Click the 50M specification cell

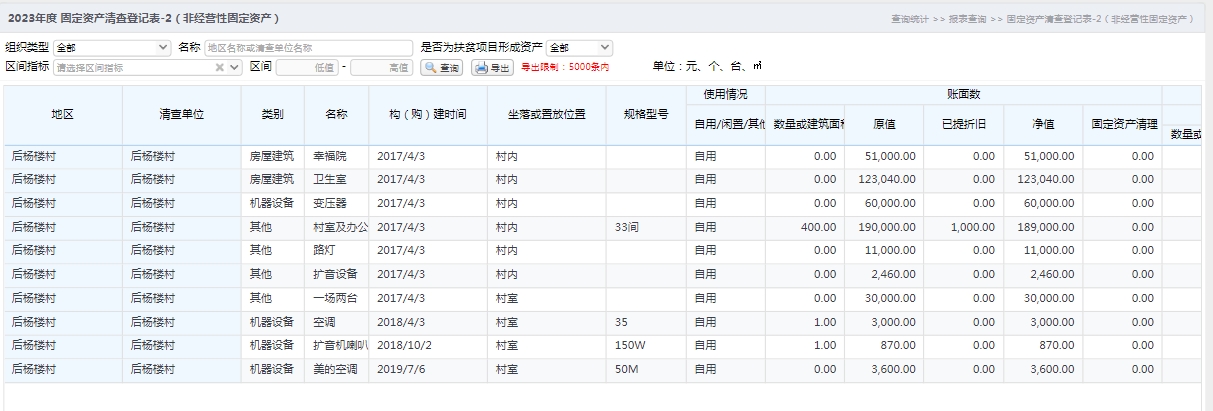645,369
